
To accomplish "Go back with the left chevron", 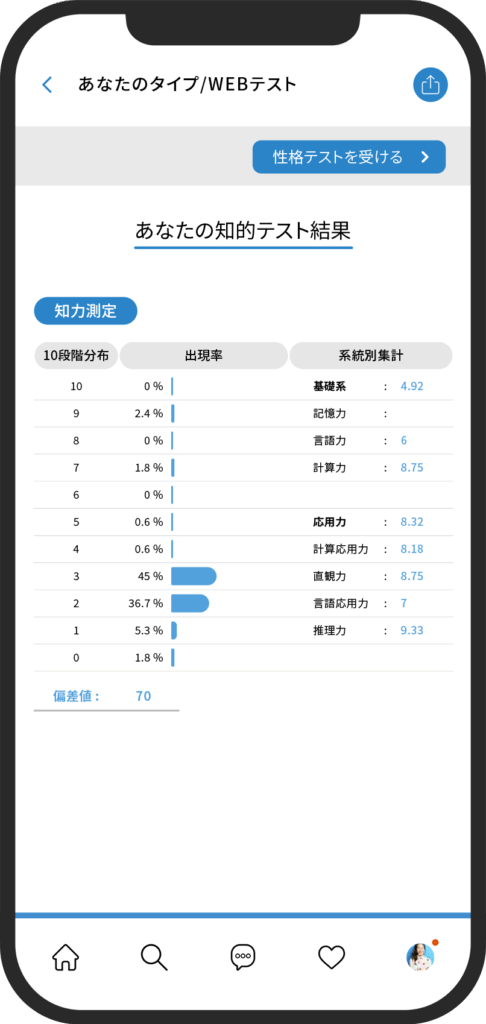I will coord(47,85).
